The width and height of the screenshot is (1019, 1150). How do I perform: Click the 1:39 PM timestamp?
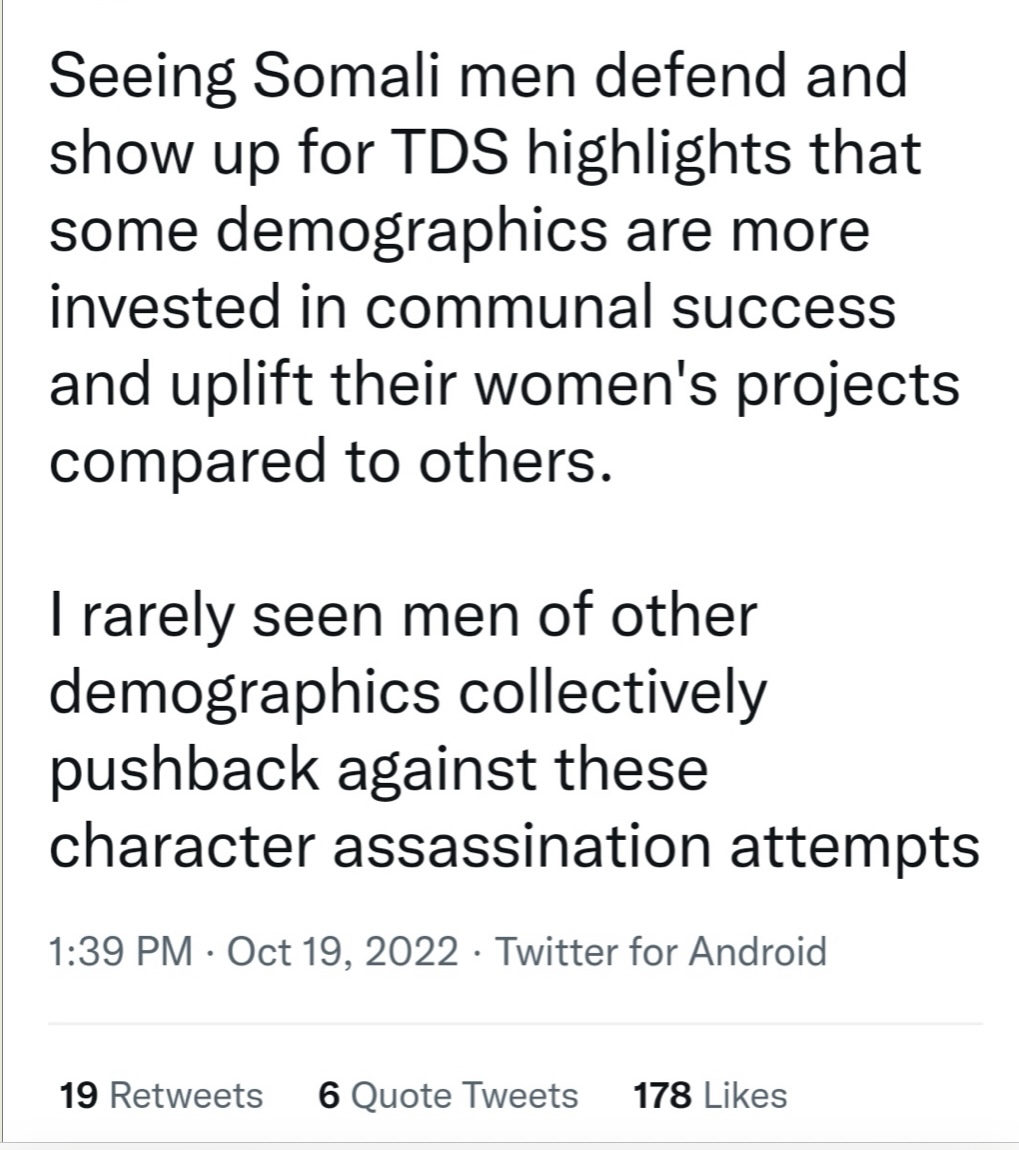coord(121,951)
